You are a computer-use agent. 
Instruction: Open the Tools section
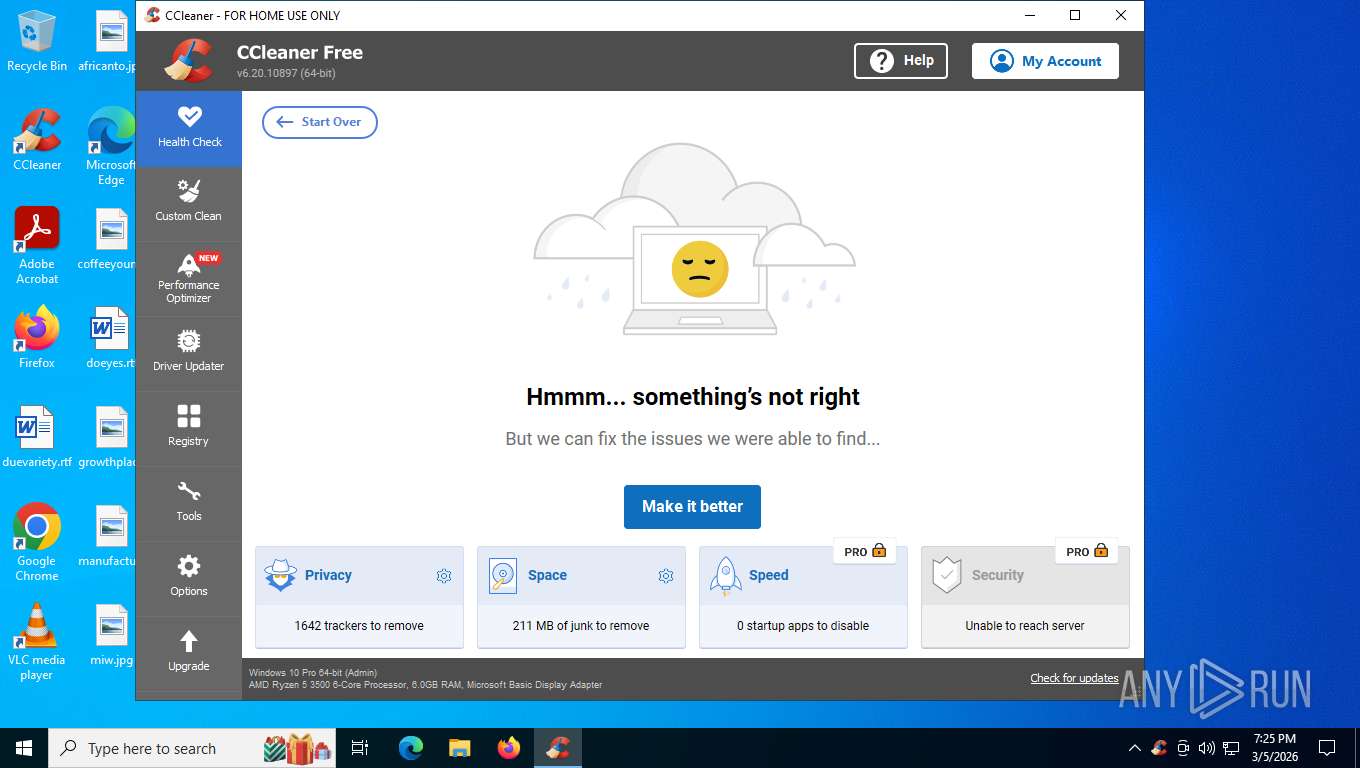(x=189, y=503)
